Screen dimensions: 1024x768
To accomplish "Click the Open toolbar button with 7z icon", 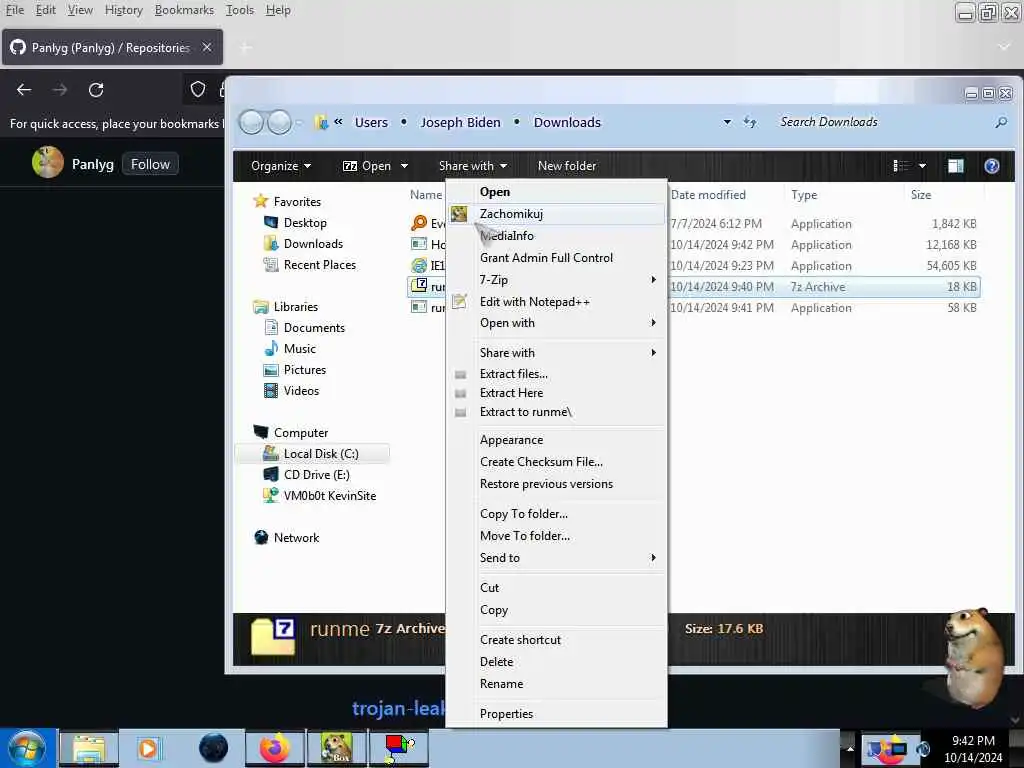I will click(366, 166).
